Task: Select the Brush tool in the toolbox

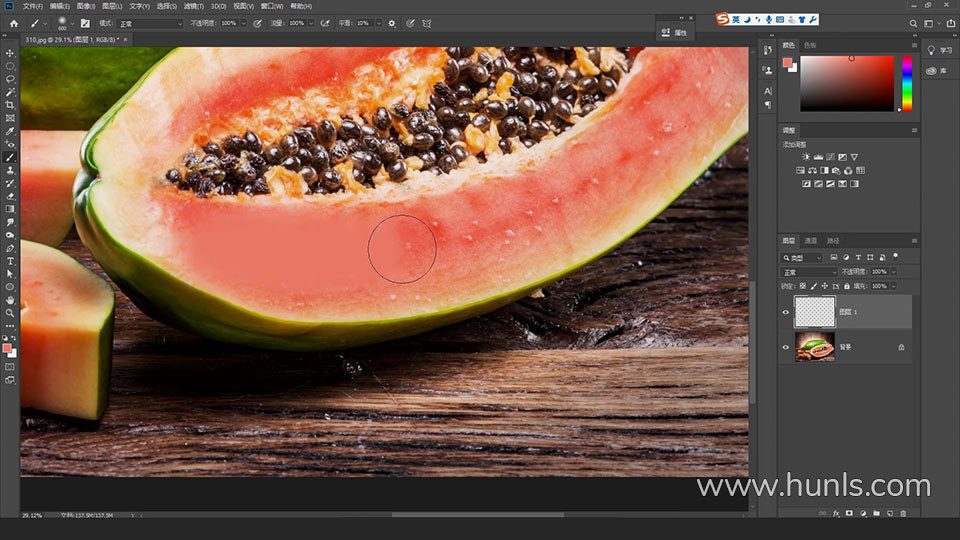Action: click(x=10, y=157)
